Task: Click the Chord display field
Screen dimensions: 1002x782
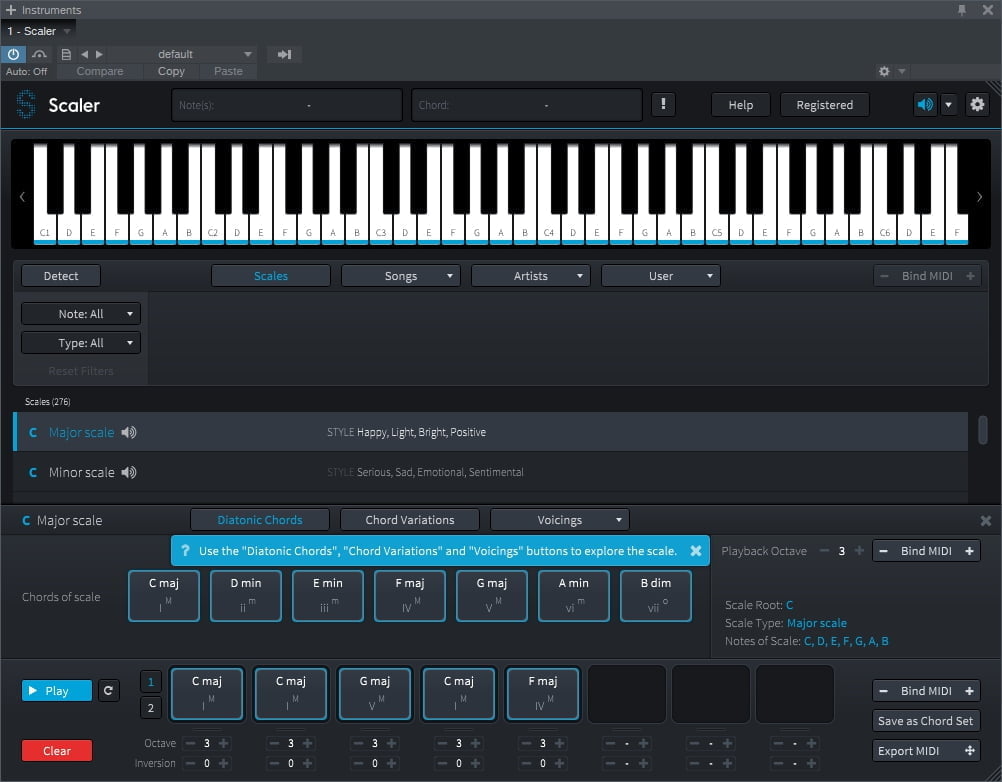Action: [527, 105]
